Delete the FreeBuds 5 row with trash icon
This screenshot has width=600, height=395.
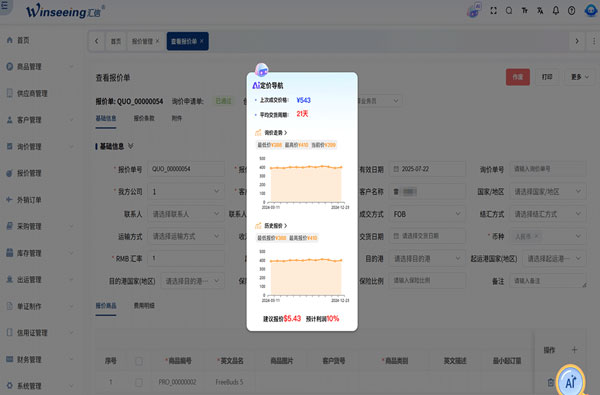click(x=550, y=382)
